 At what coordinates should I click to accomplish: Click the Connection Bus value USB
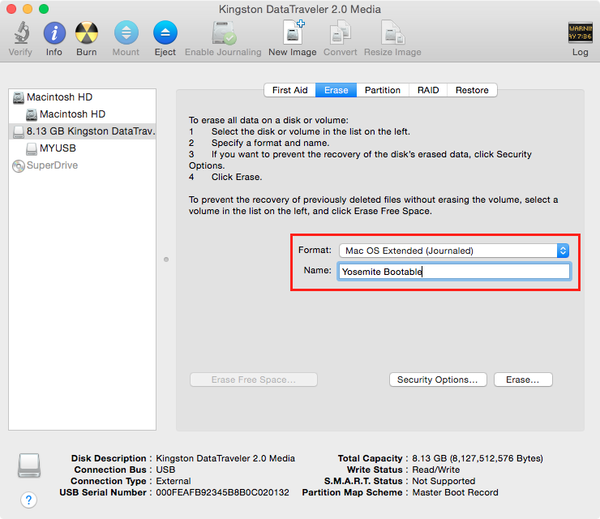[x=165, y=470]
